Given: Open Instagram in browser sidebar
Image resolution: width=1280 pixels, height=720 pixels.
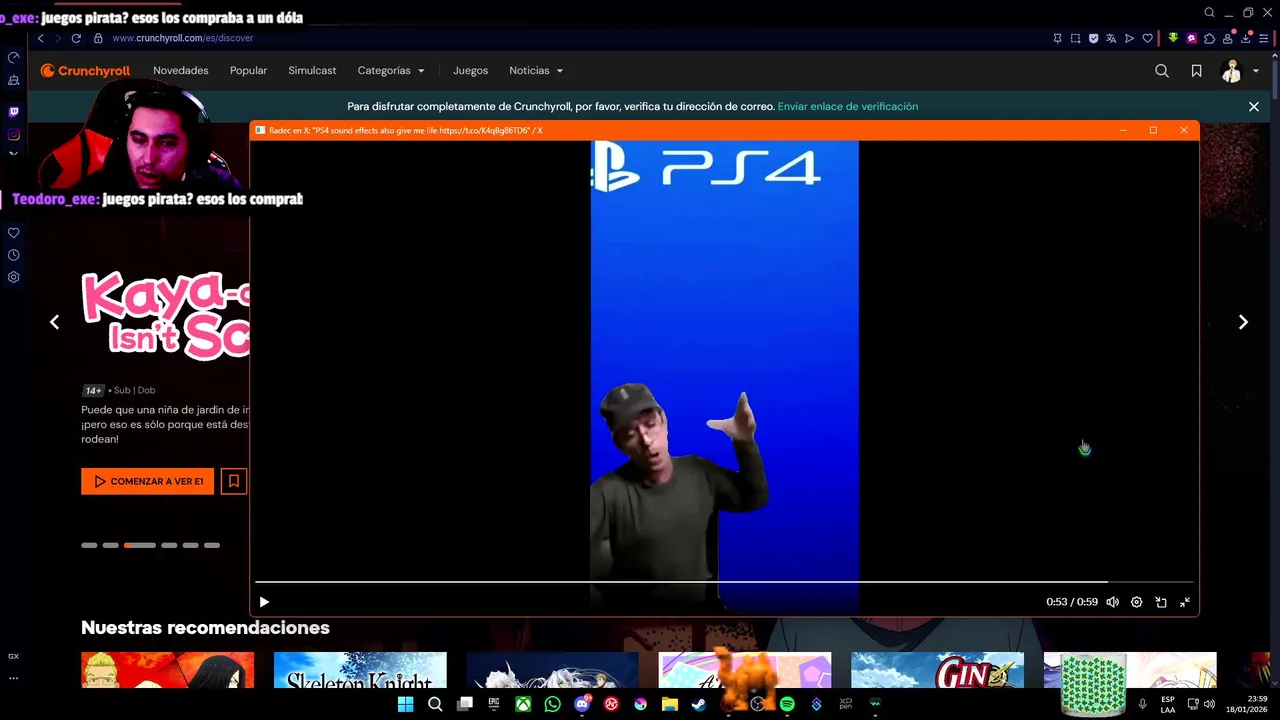Looking at the screenshot, I should tap(13, 134).
